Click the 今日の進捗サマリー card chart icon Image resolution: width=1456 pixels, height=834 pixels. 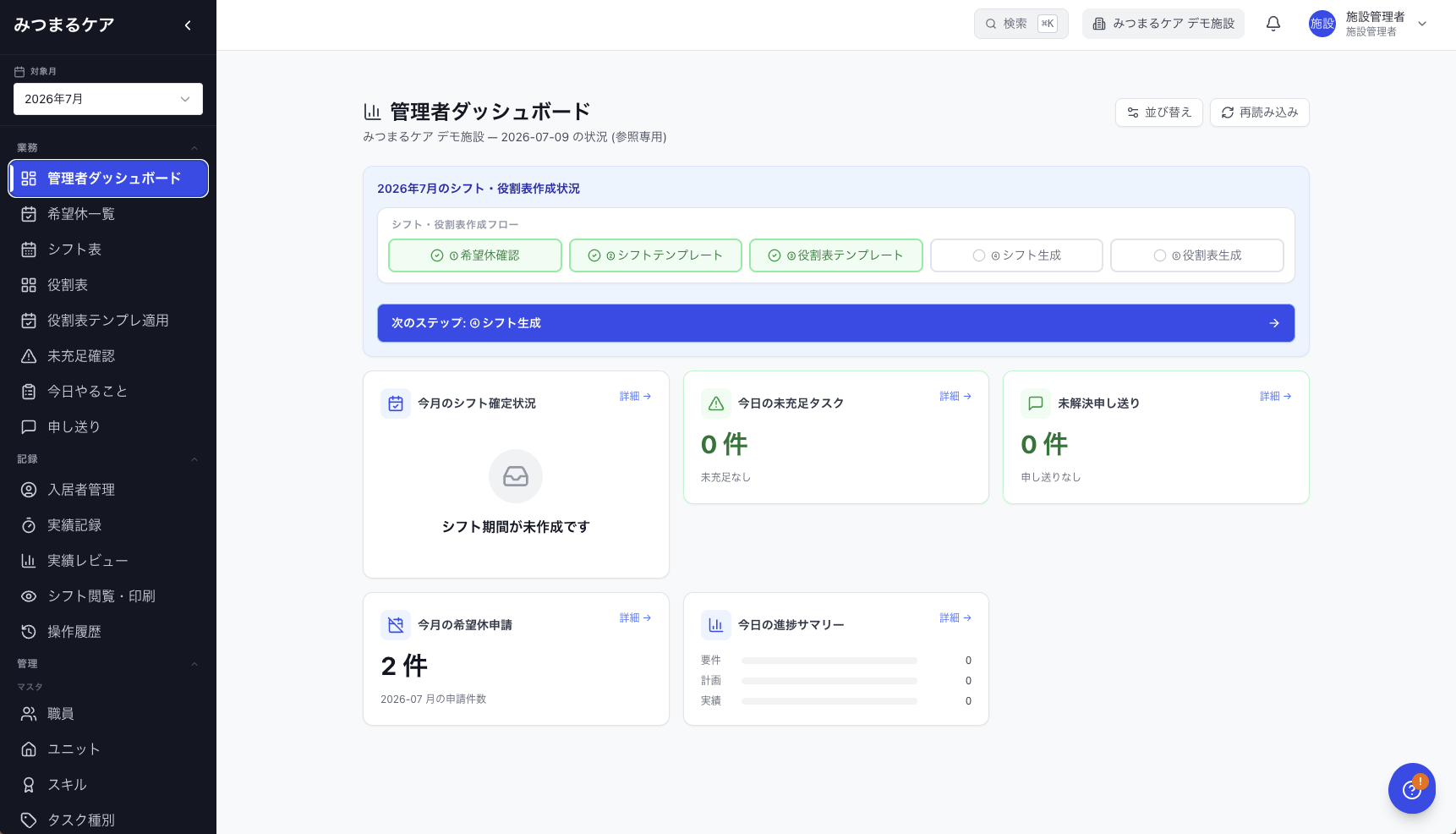coord(716,625)
